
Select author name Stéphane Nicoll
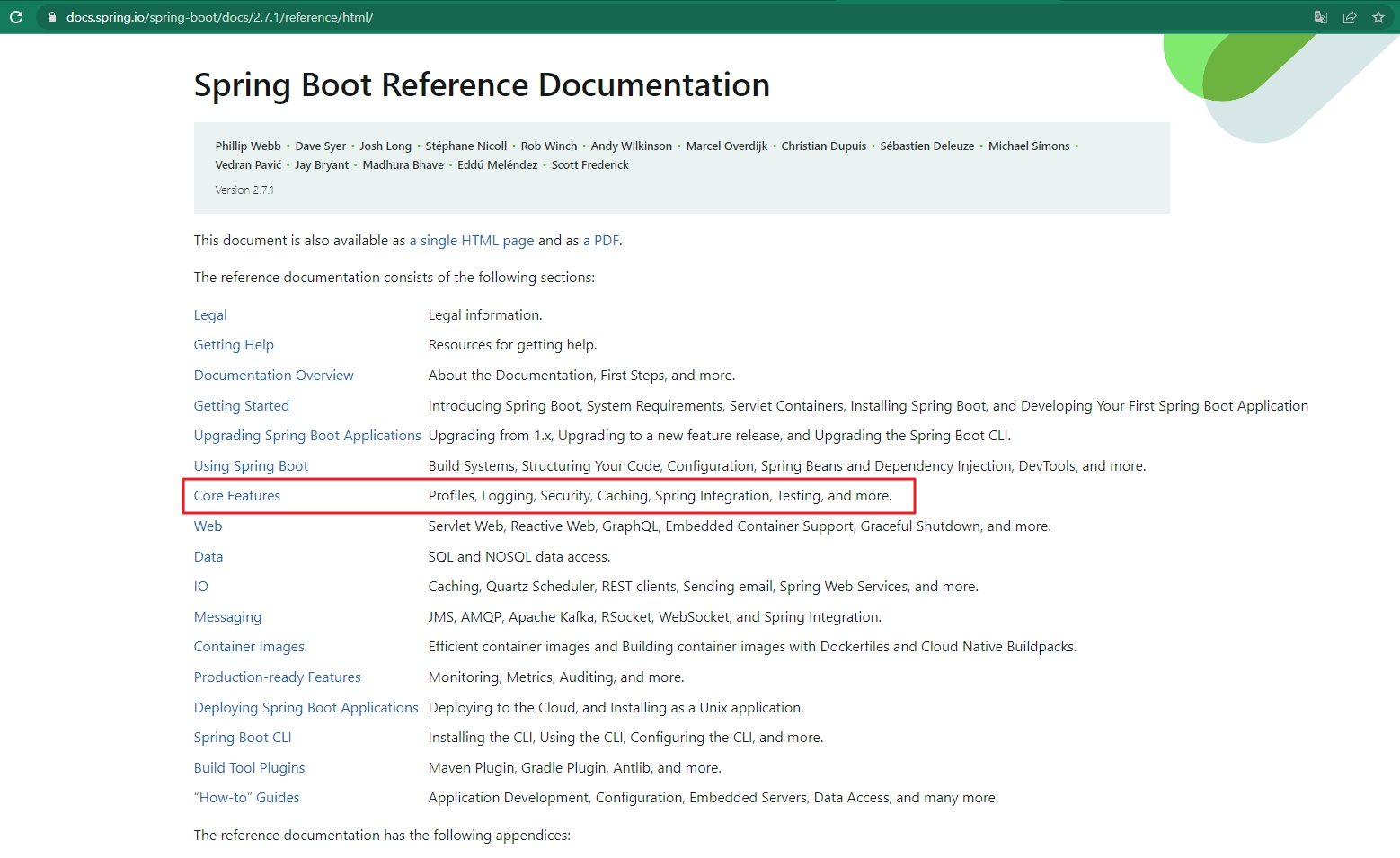point(465,146)
